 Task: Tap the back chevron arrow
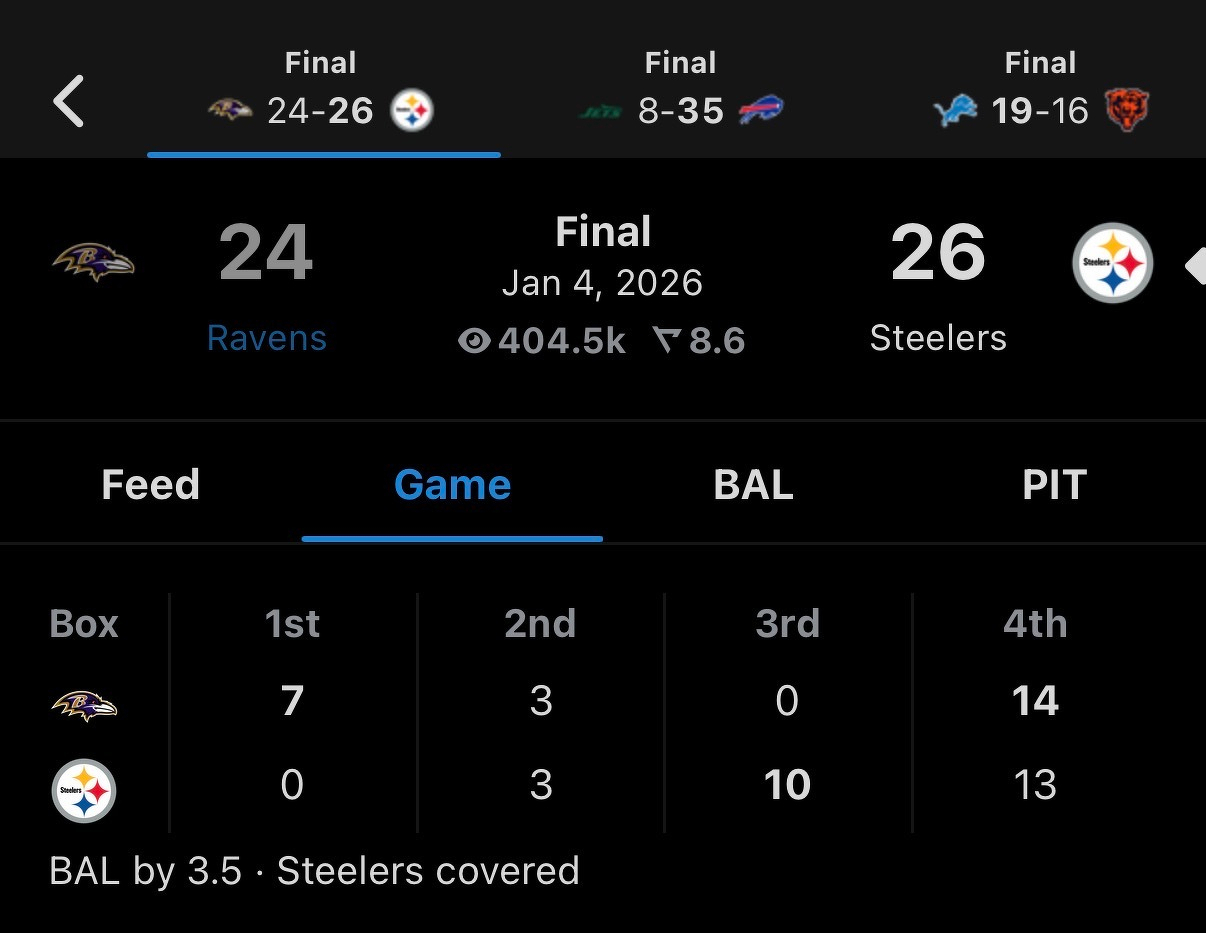(68, 102)
